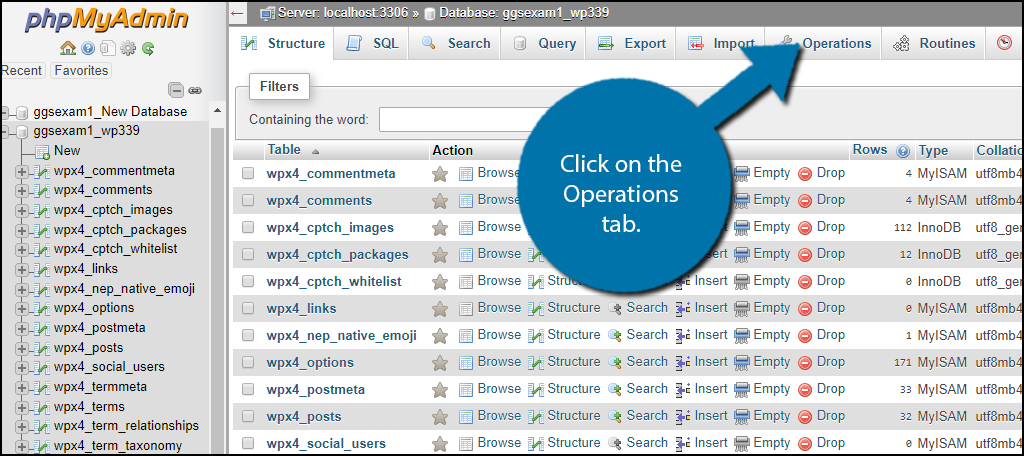1024x456 pixels.
Task: Expand wpx4_comments in the sidebar tree
Action: pos(22,191)
